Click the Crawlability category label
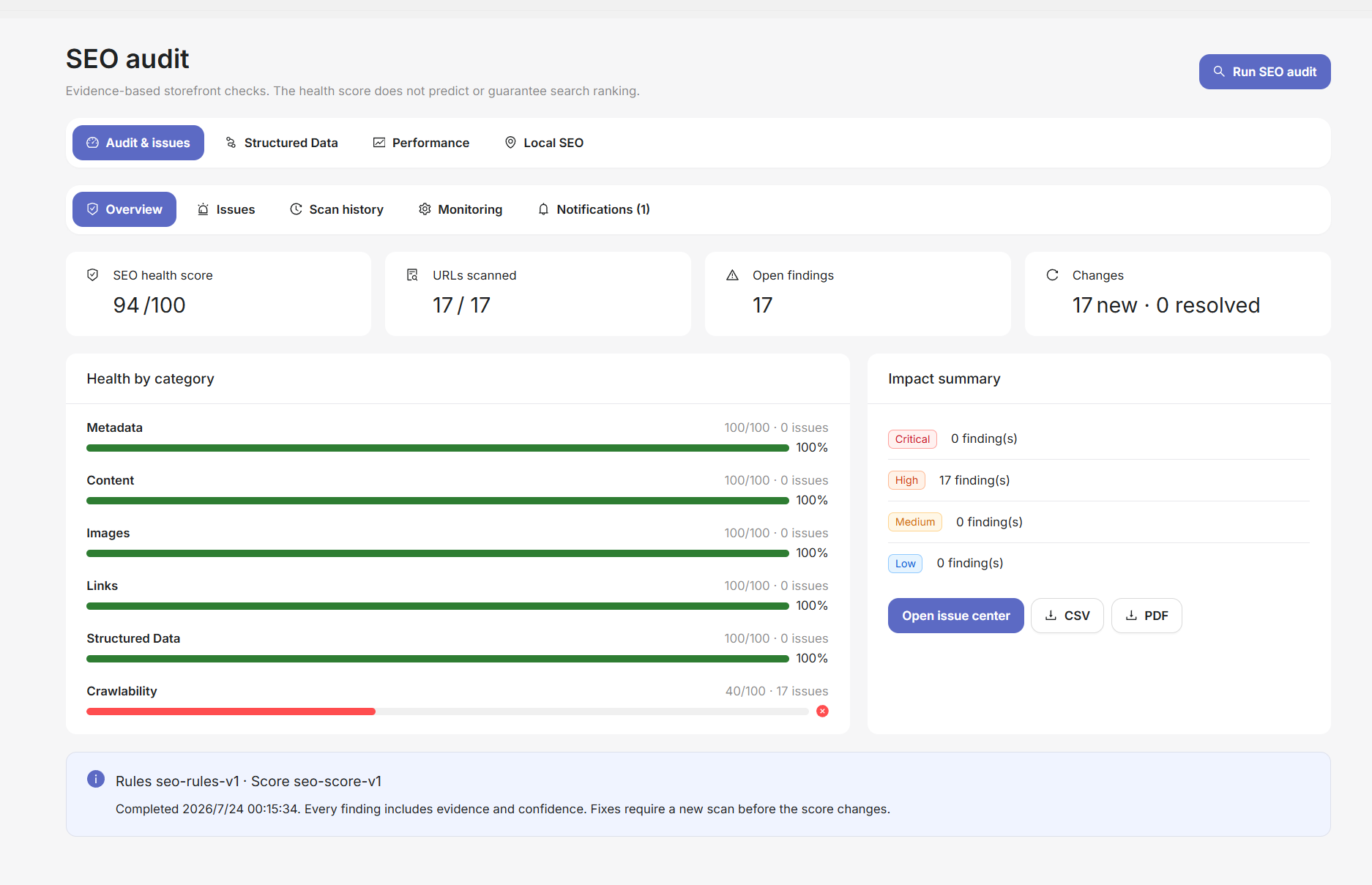Viewport: 1372px width, 885px height. [x=122, y=691]
